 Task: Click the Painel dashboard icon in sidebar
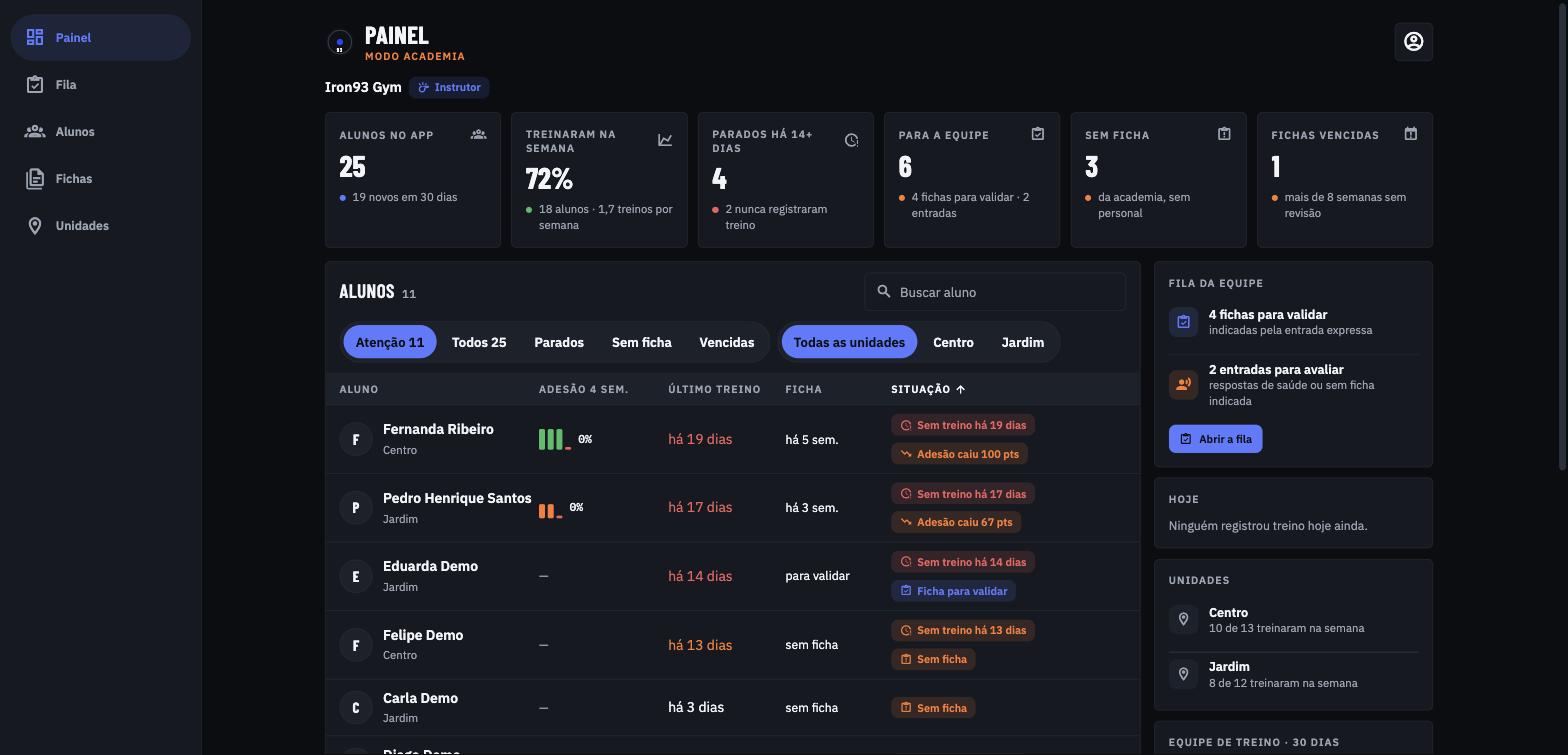coord(35,37)
